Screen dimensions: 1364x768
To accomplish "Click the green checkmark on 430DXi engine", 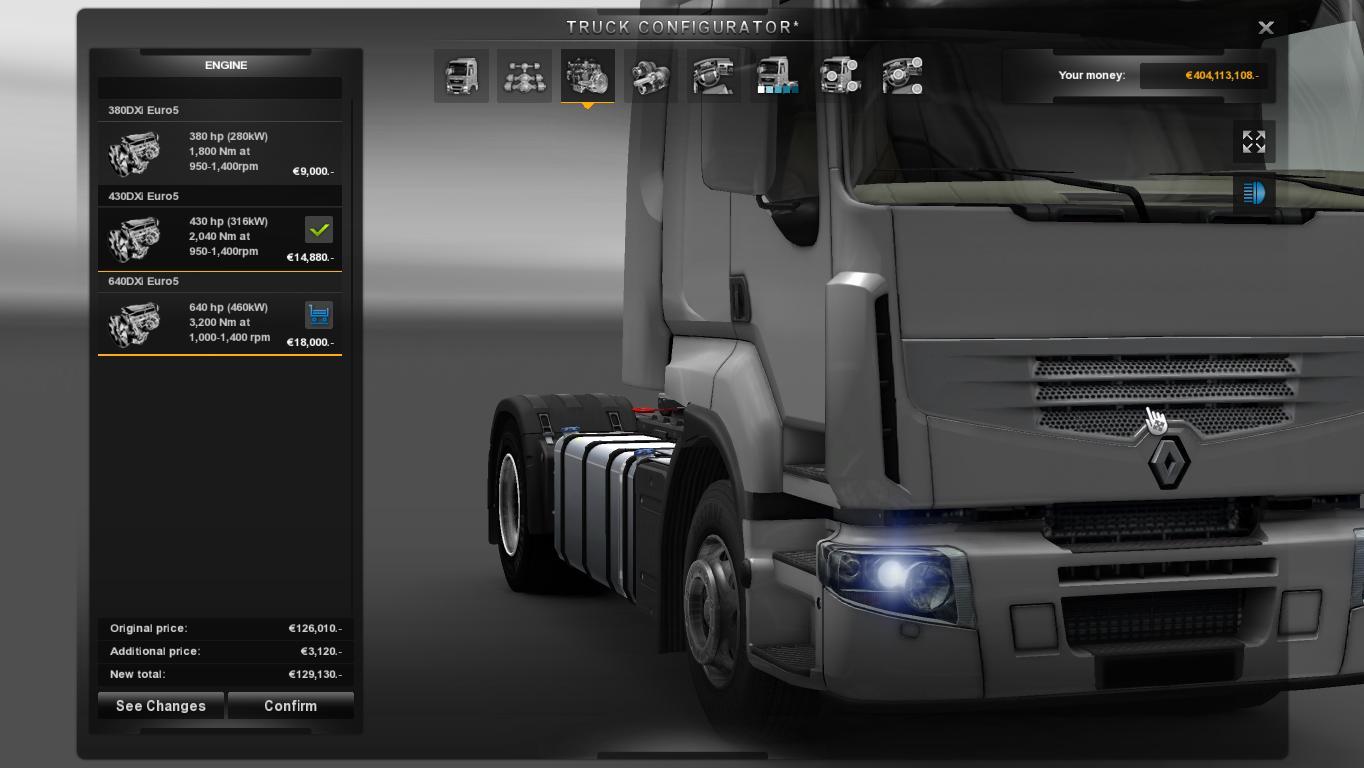I will [x=319, y=230].
